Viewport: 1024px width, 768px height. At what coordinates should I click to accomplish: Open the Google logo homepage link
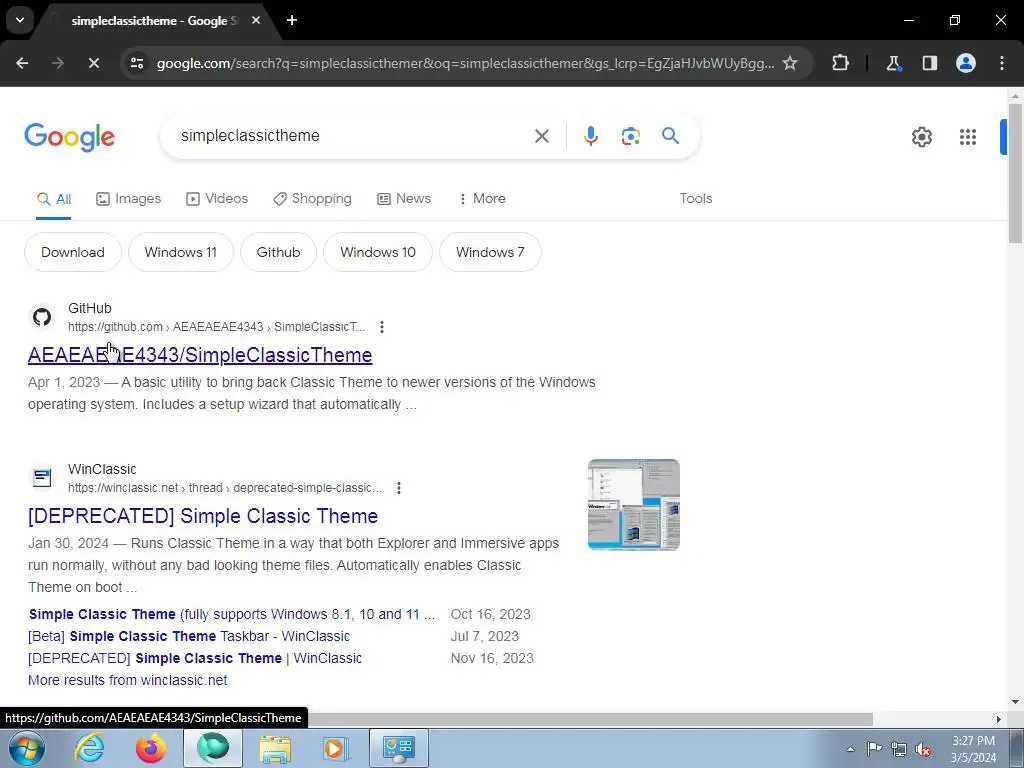[70, 137]
